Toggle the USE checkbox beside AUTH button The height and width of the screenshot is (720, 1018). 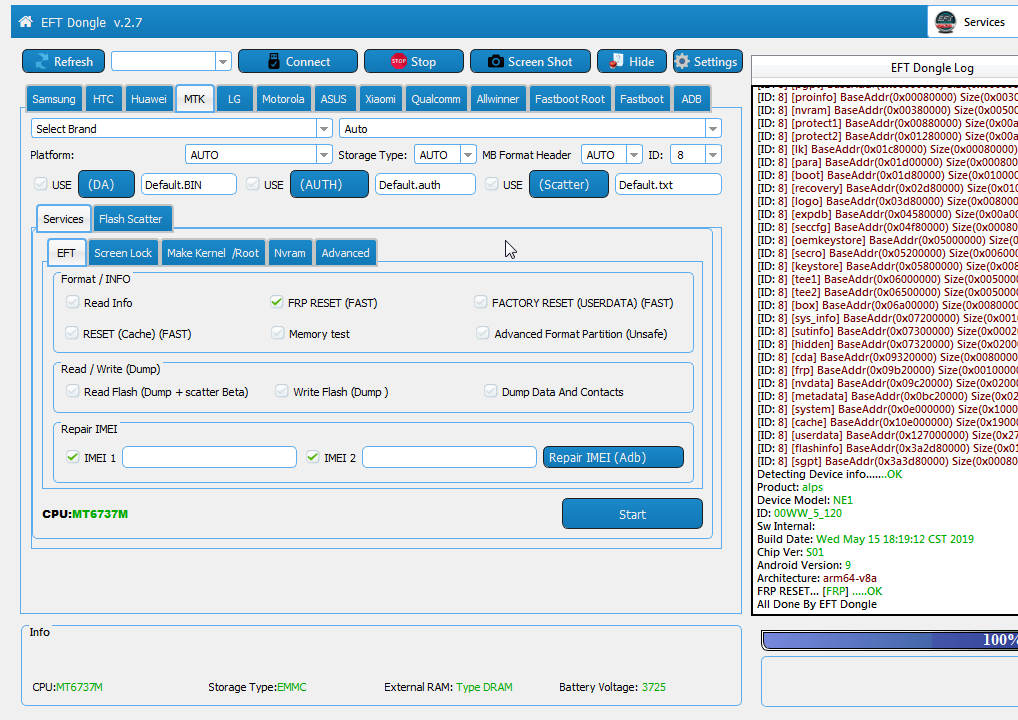click(253, 184)
